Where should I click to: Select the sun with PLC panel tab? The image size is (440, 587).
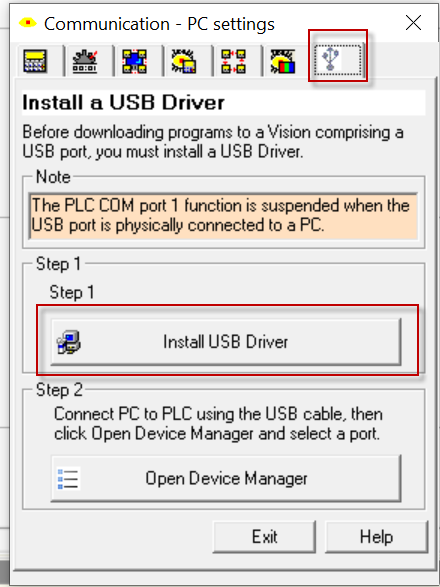(x=184, y=61)
